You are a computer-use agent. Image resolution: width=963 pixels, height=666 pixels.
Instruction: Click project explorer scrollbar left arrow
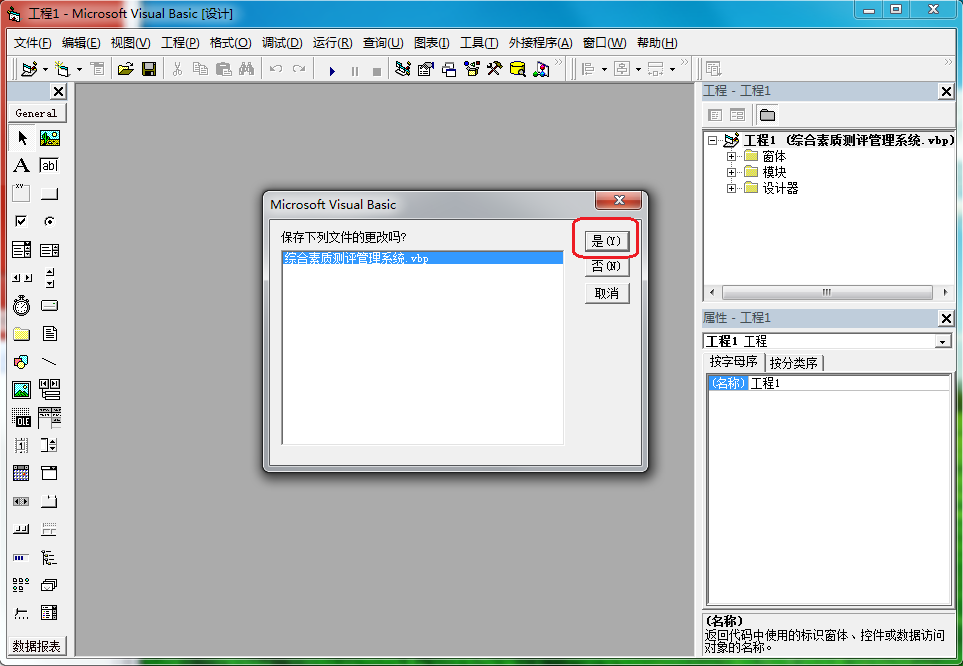[x=712, y=292]
